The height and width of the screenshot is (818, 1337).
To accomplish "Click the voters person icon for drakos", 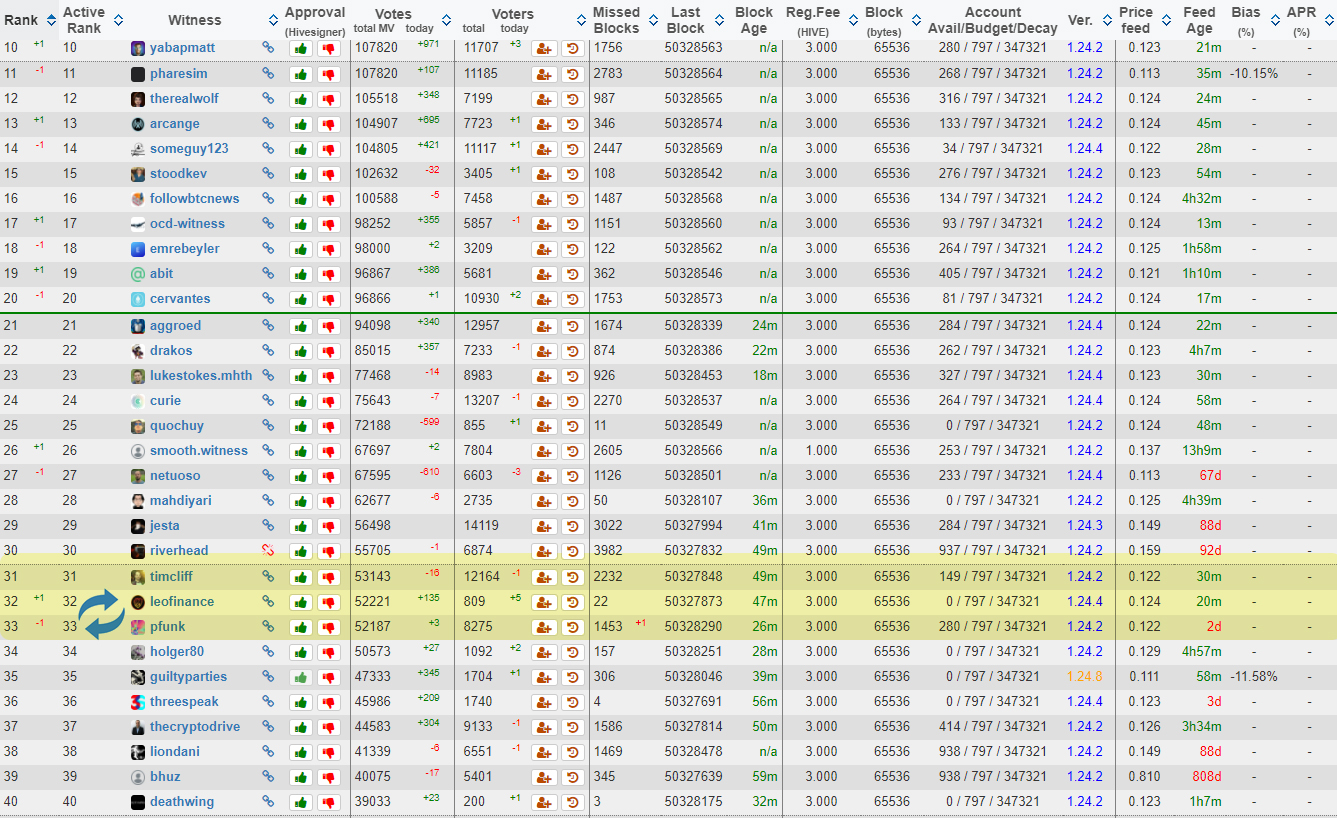I will point(544,351).
